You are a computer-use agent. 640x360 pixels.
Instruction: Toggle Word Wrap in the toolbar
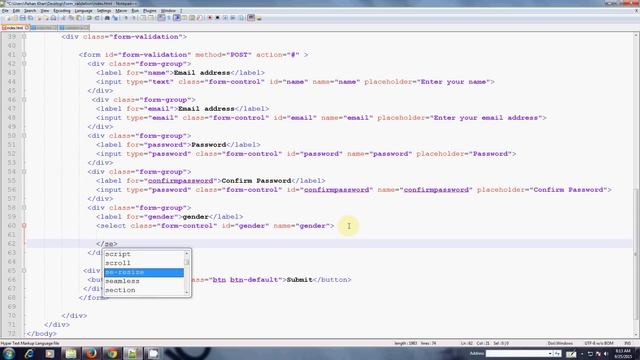click(161, 18)
